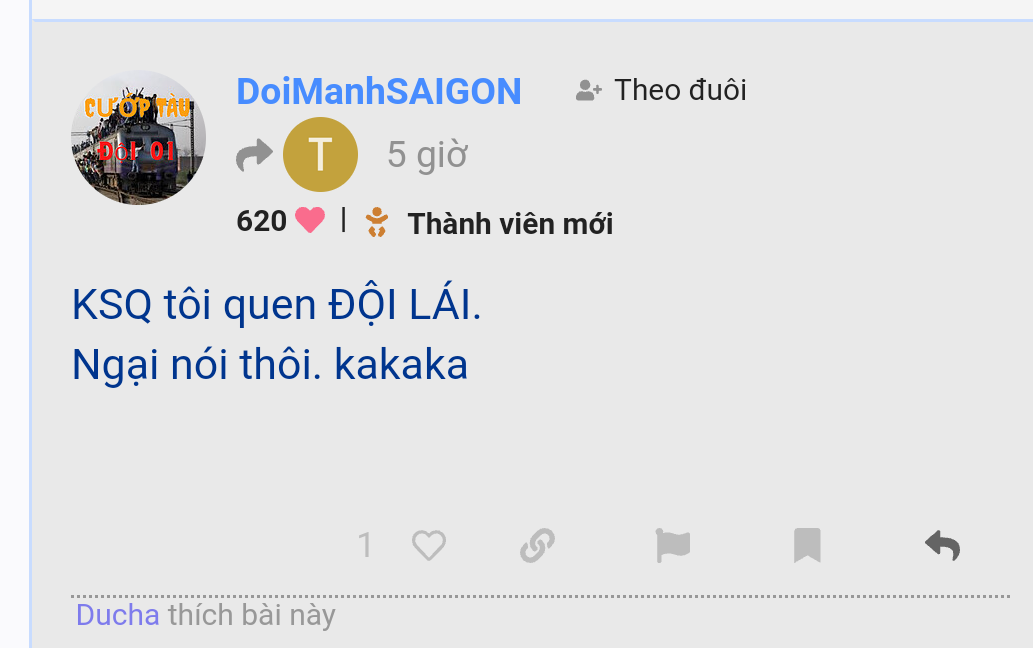Bookmark this post with the bookmark icon
Viewport: 1033px width, 648px height.
point(807,545)
